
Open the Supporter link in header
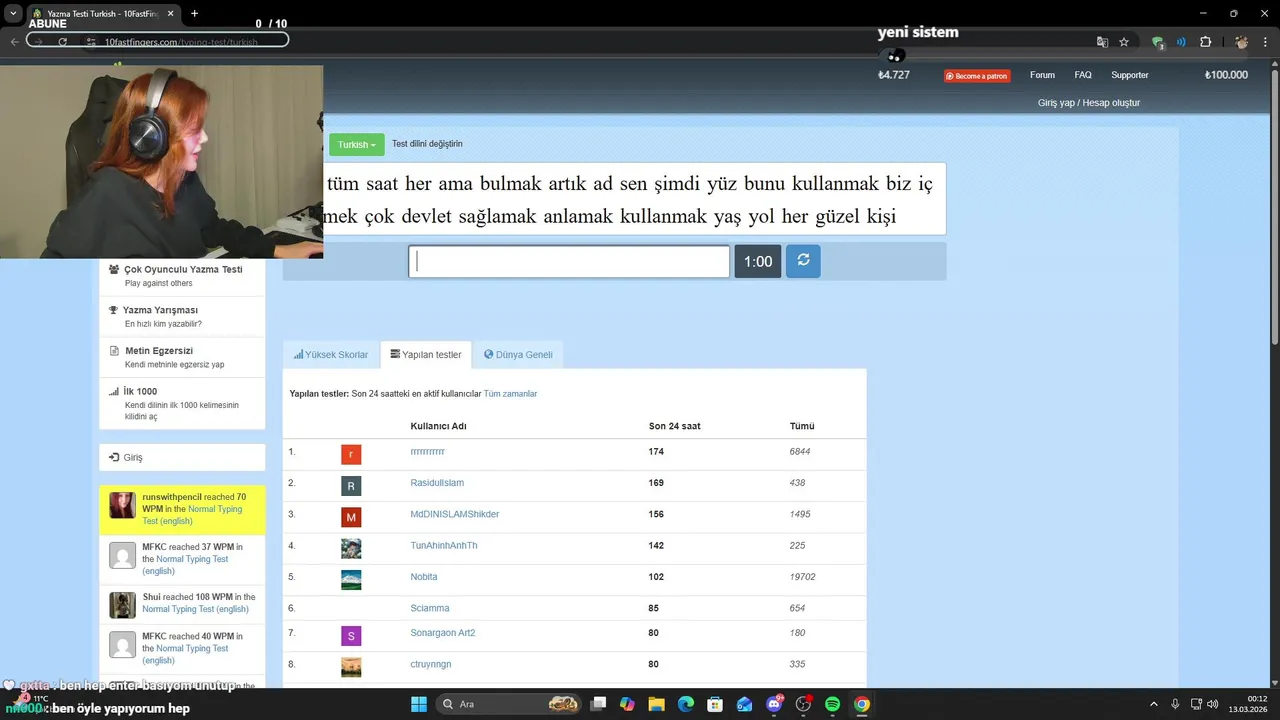[x=1130, y=75]
